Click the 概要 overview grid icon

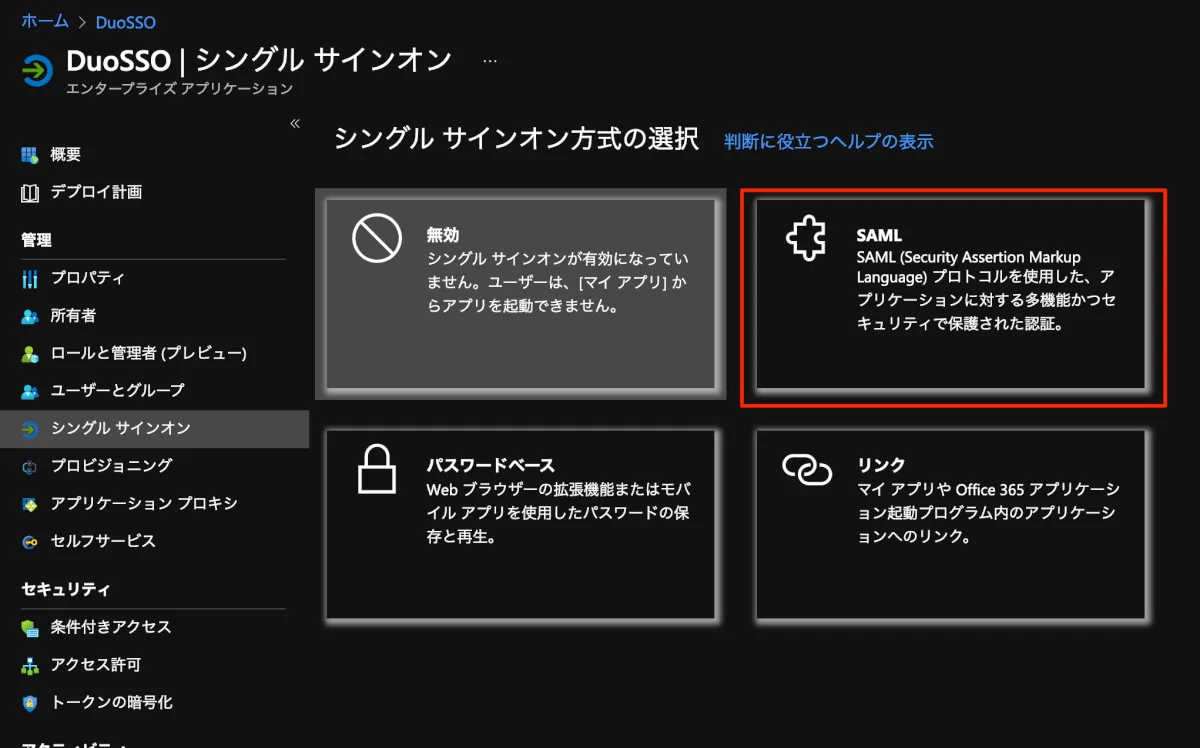pos(30,155)
